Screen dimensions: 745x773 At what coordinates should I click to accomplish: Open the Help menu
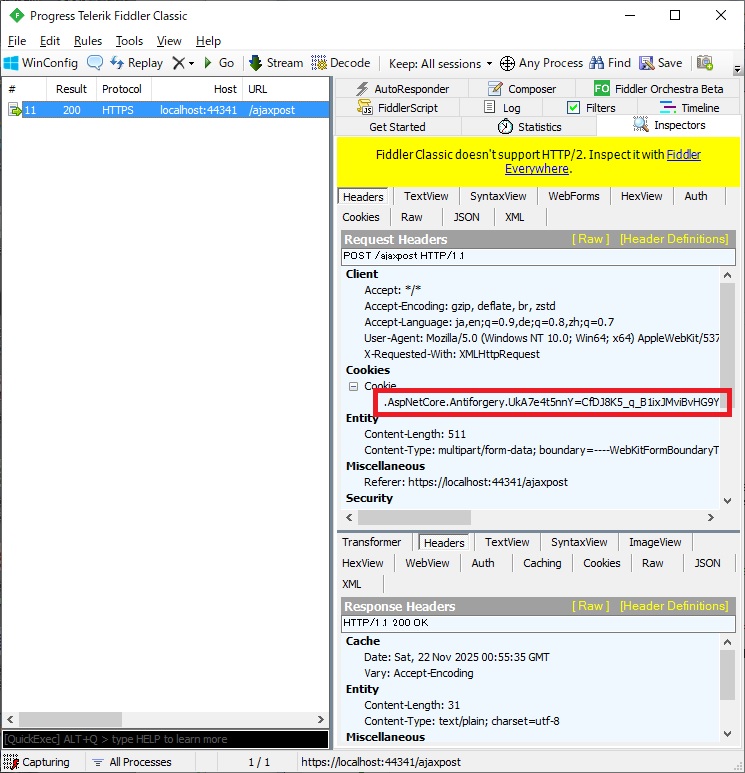click(x=208, y=41)
